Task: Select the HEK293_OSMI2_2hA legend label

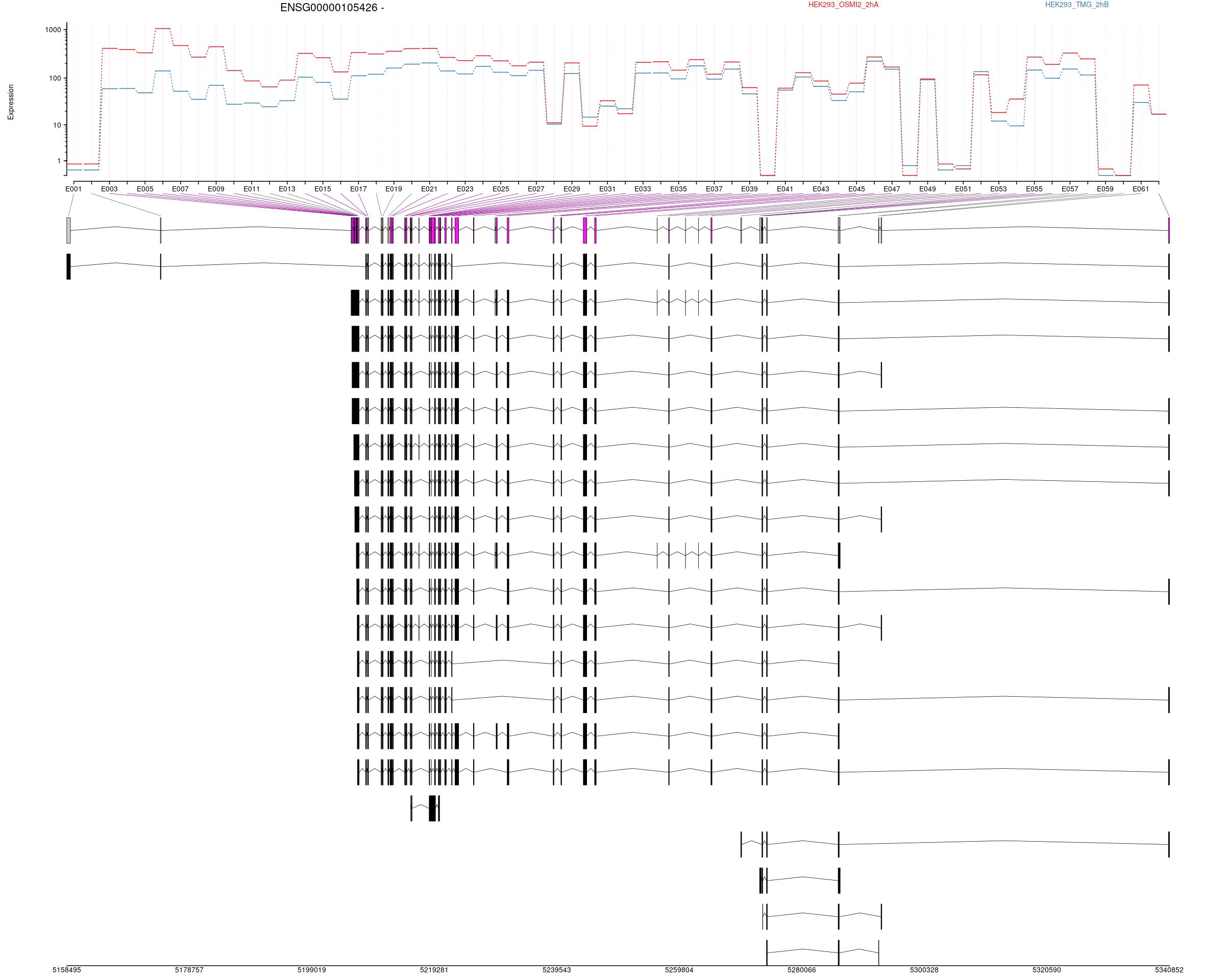Action: click(x=843, y=5)
